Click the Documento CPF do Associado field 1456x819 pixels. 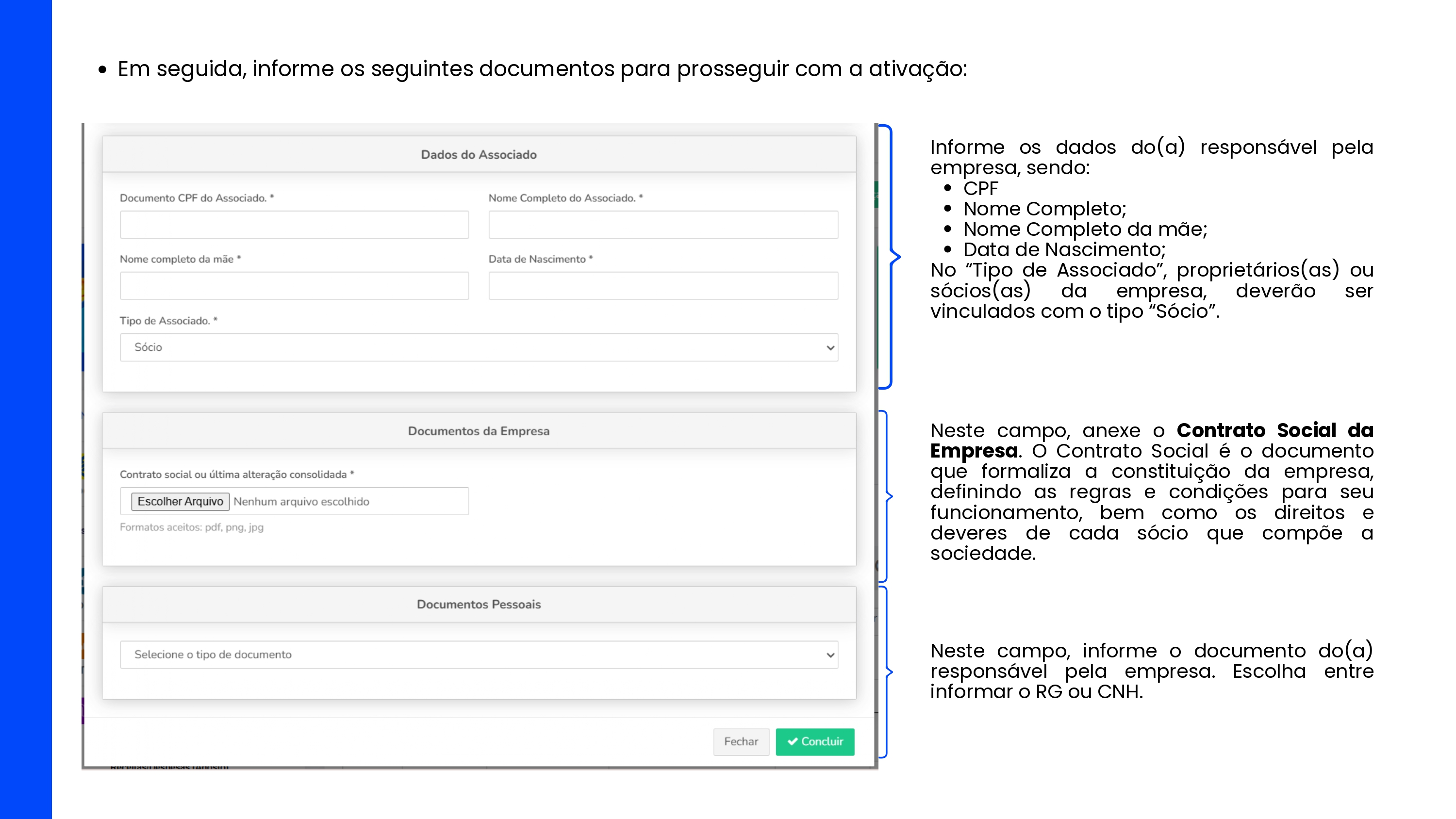coord(294,225)
